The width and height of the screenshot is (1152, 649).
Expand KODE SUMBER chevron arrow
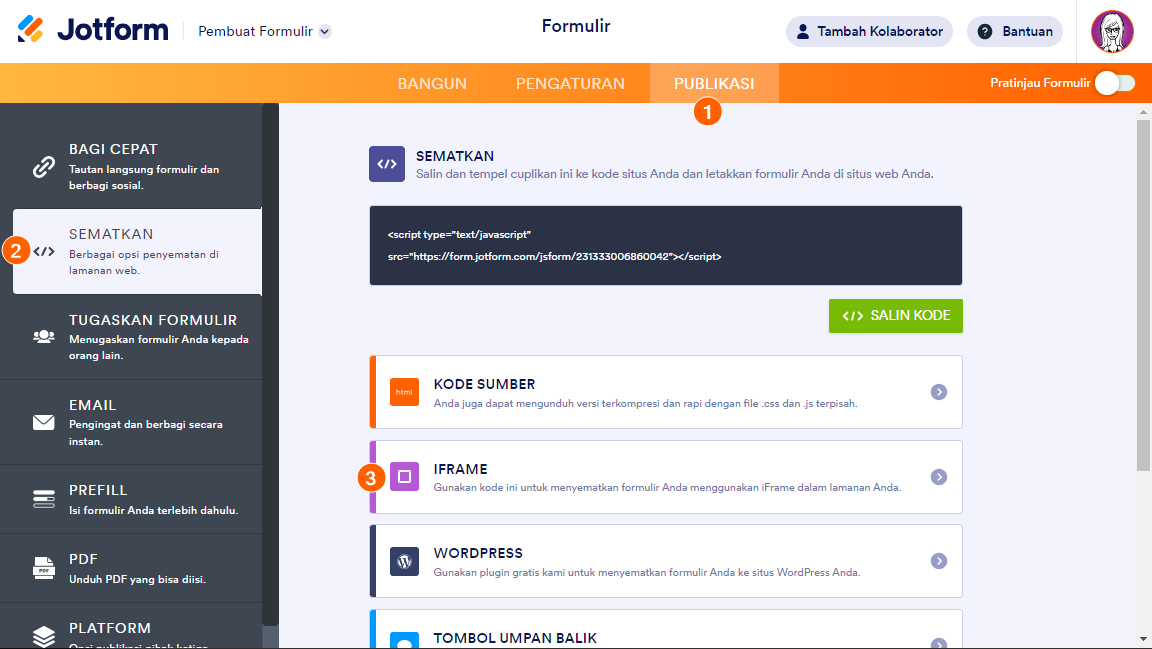click(x=938, y=392)
